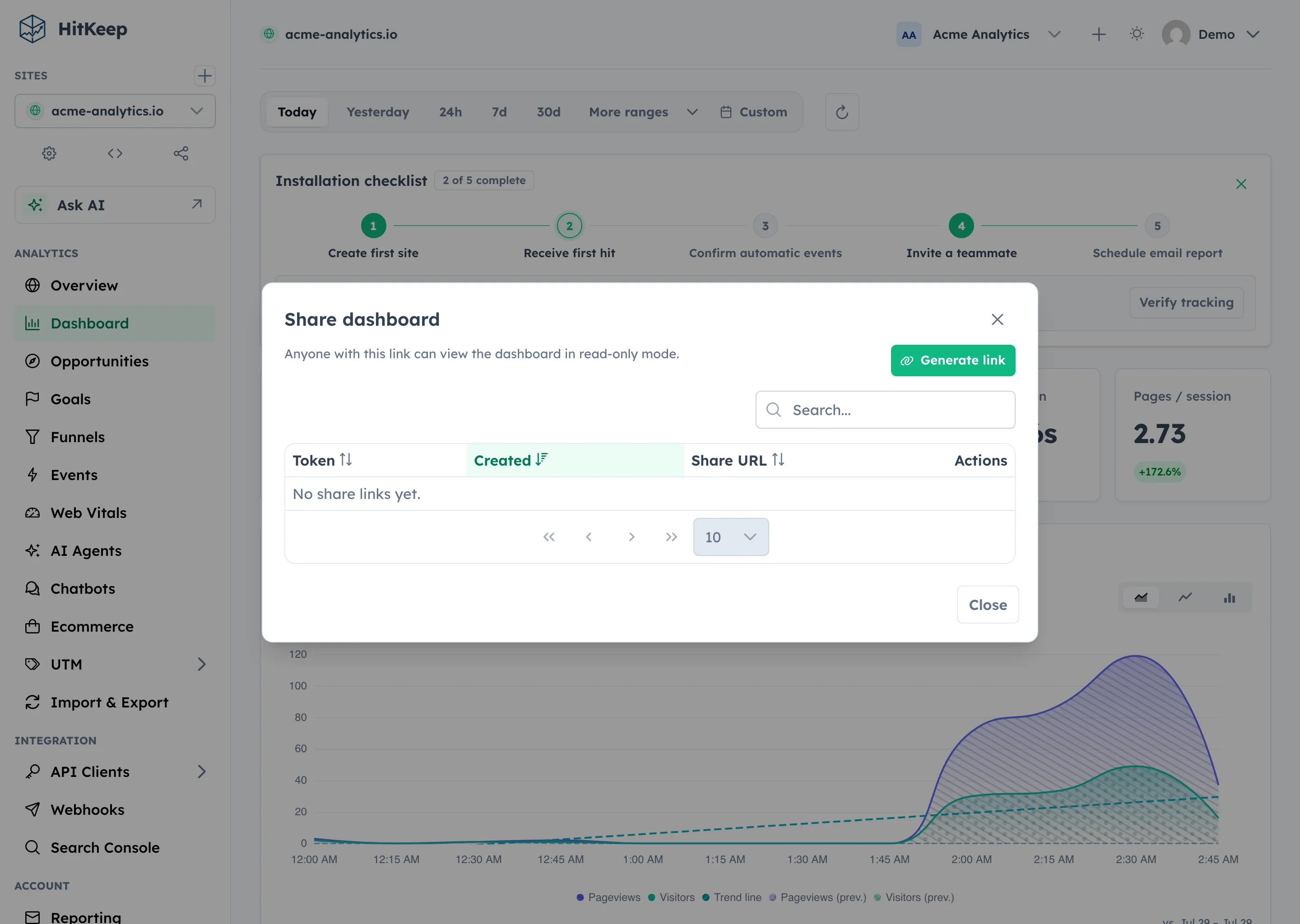Open Web Vitals page
Image resolution: width=1300 pixels, height=924 pixels.
115,513
